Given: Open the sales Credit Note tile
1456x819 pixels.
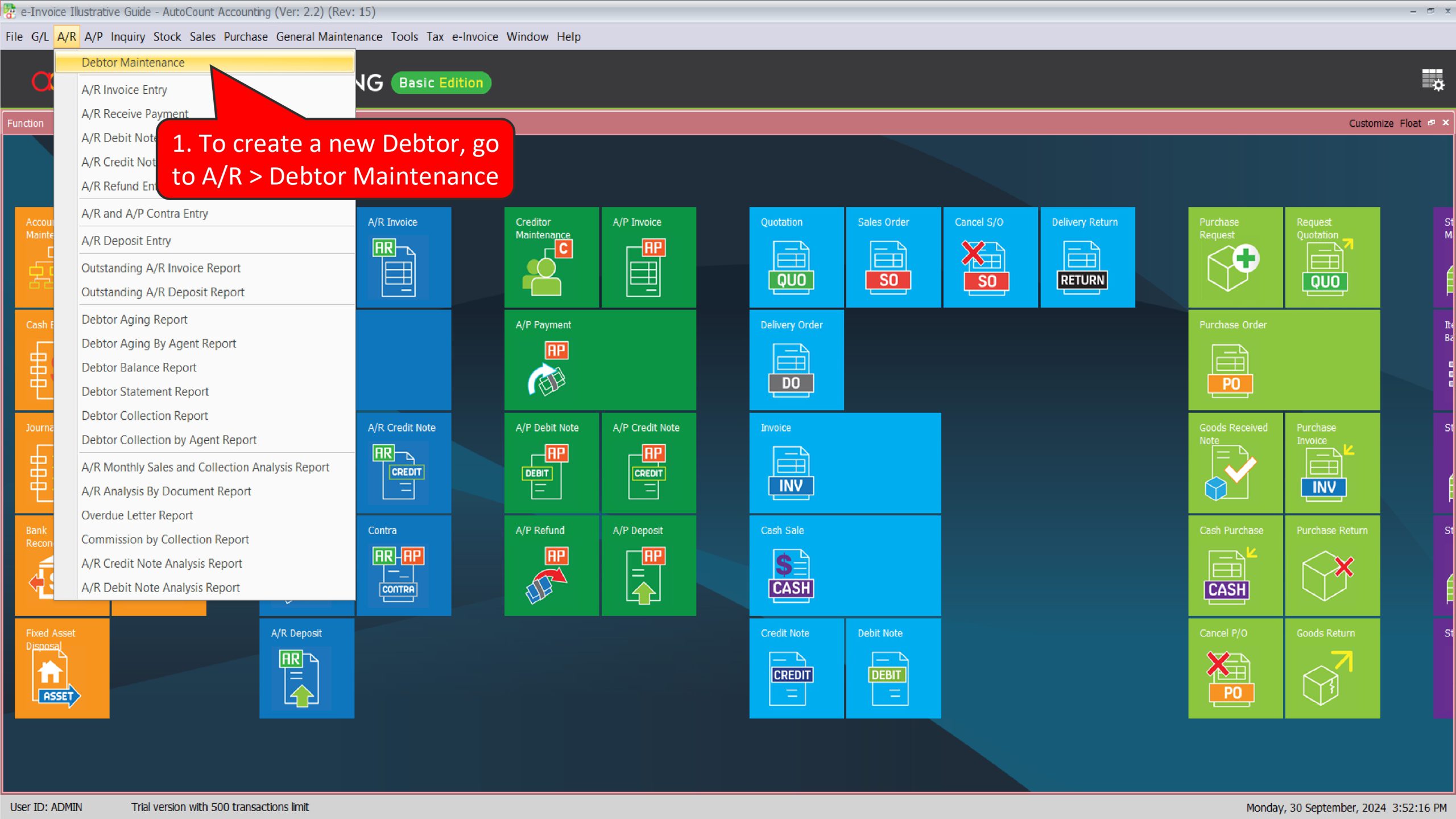Looking at the screenshot, I should coord(796,668).
